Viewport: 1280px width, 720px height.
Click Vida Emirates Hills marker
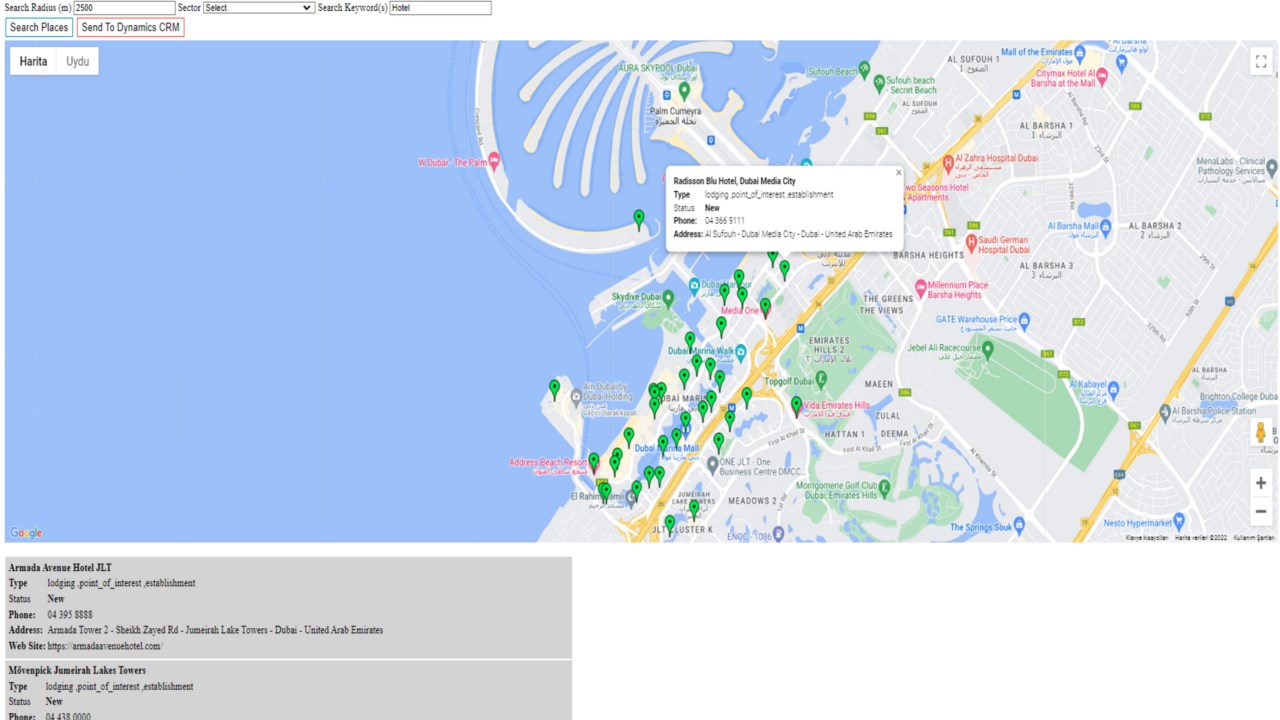[x=797, y=406]
